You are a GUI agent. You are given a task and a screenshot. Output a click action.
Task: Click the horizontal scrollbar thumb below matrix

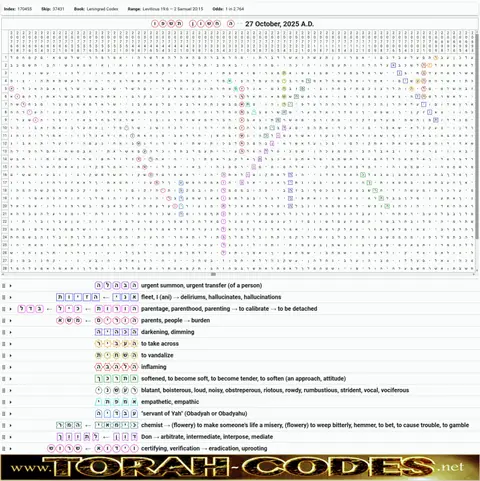tap(213, 274)
